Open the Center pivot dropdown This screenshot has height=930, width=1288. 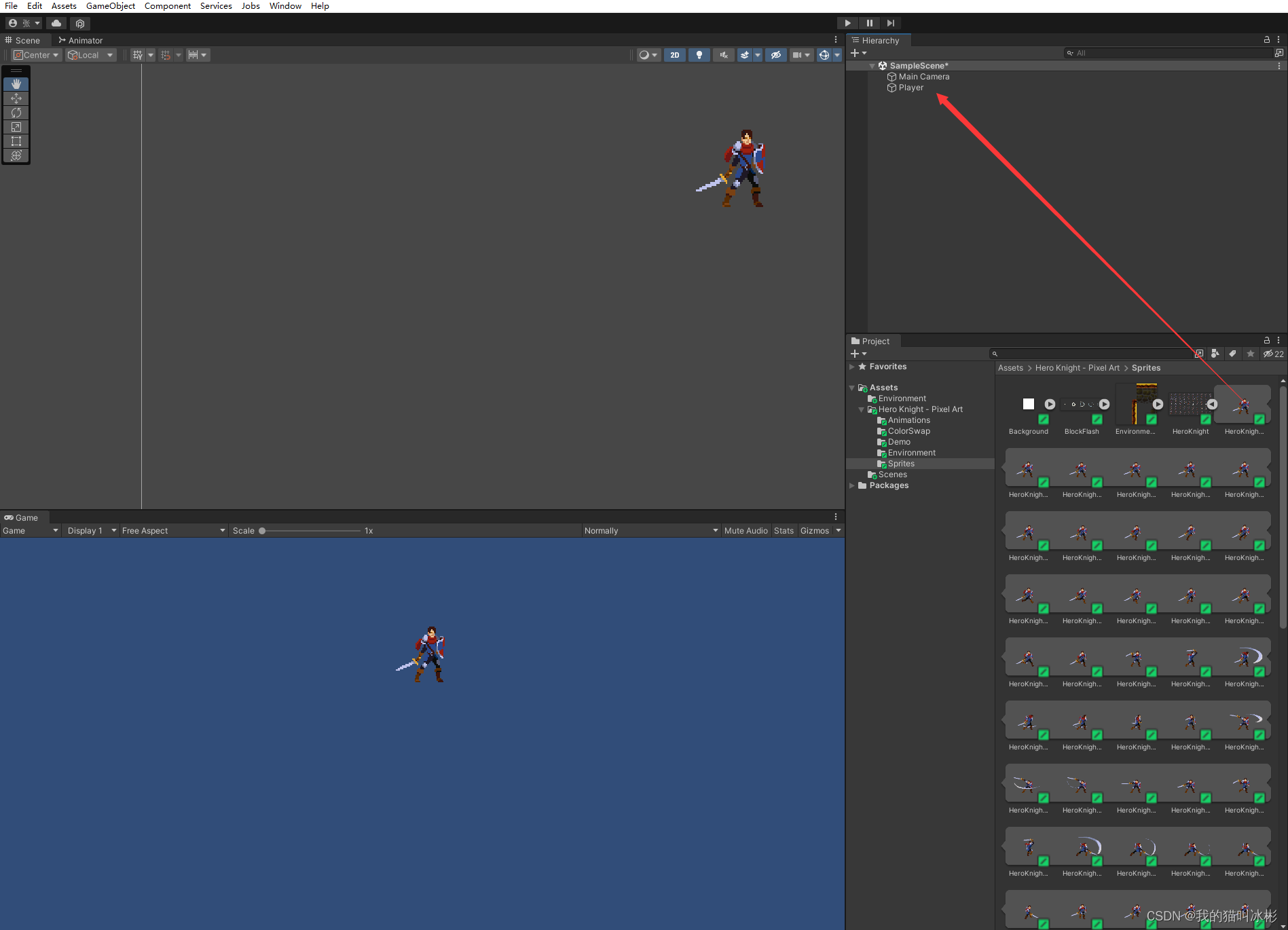37,55
